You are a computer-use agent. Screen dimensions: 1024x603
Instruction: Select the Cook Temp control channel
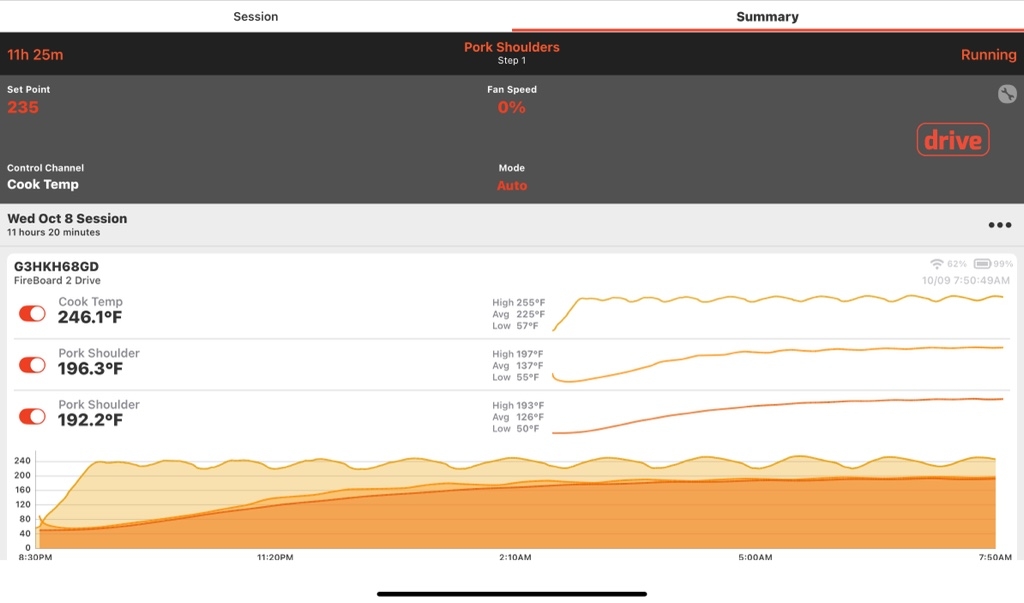click(x=43, y=184)
